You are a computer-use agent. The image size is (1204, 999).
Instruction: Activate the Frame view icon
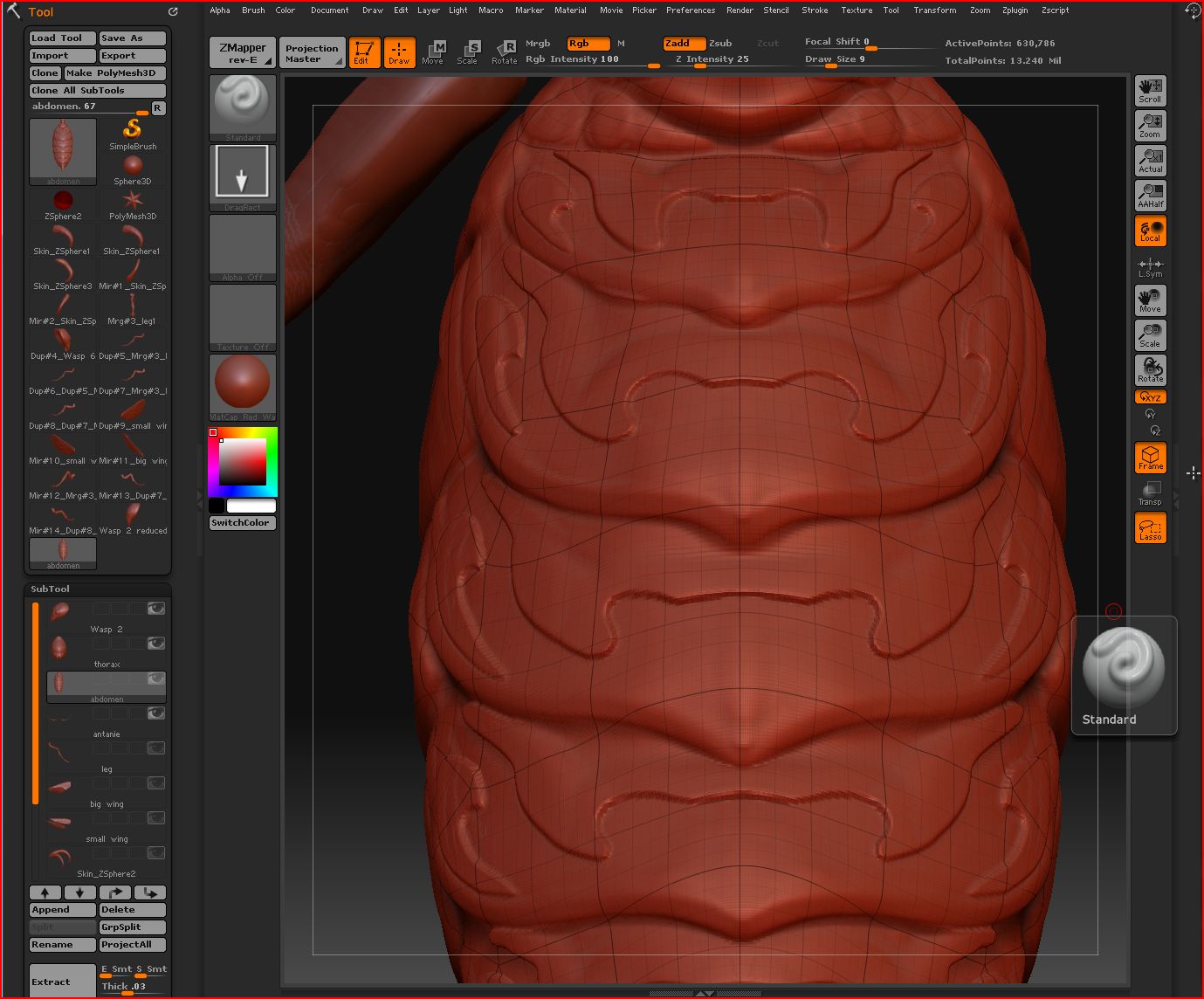click(x=1150, y=458)
